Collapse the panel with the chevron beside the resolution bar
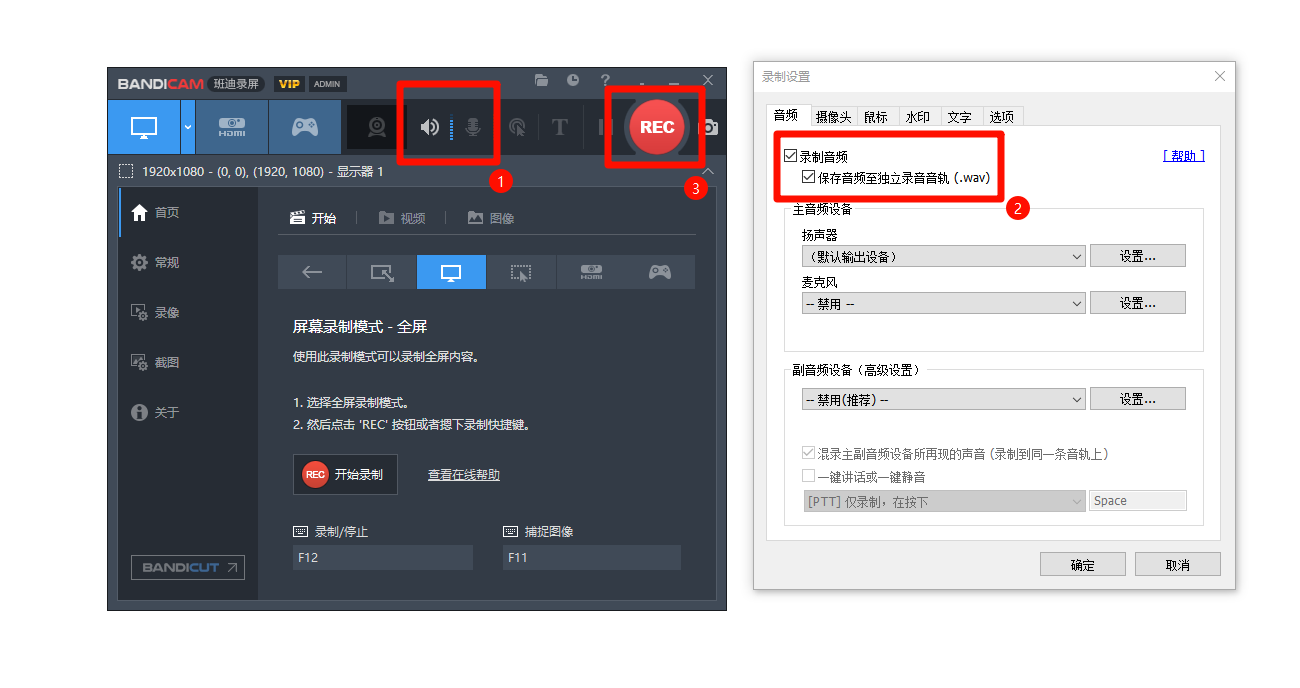 pyautogui.click(x=708, y=171)
